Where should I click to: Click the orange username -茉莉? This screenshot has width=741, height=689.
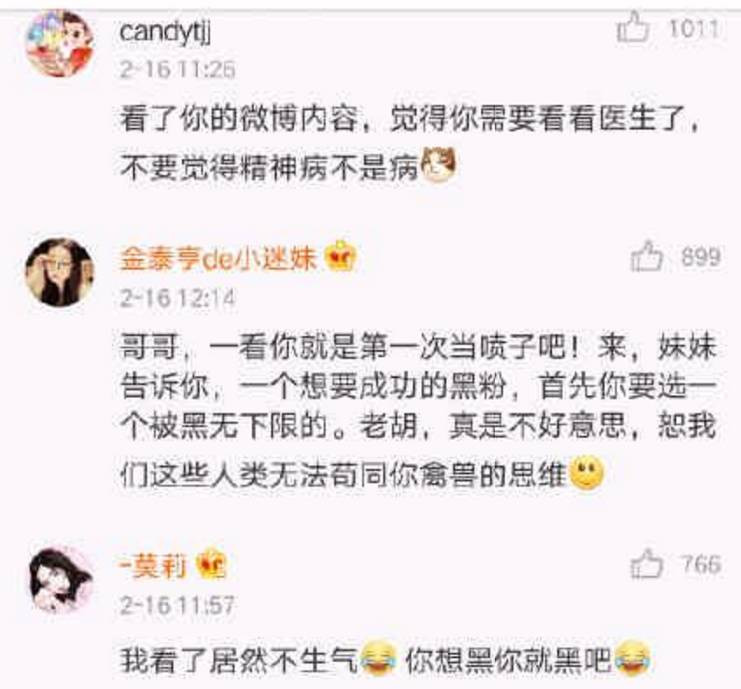(155, 565)
